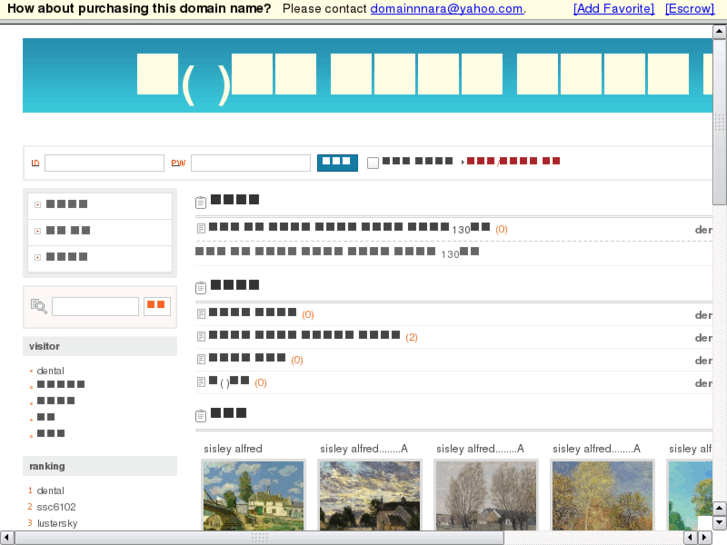The height and width of the screenshot is (545, 727).
Task: Click vertical scrollbar up arrow at top
Action: [x=719, y=32]
